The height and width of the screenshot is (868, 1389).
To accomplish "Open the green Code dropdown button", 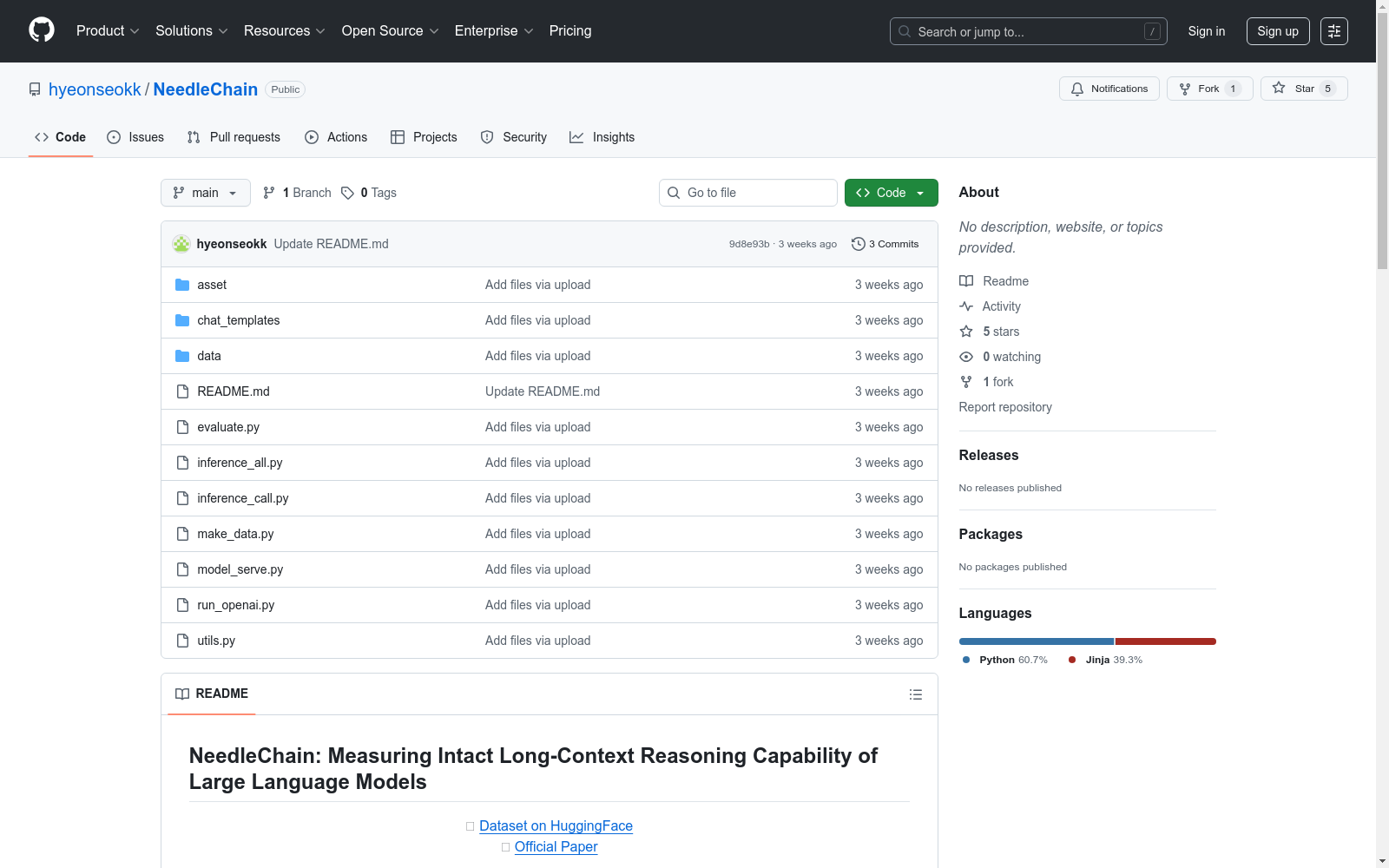I will click(891, 193).
